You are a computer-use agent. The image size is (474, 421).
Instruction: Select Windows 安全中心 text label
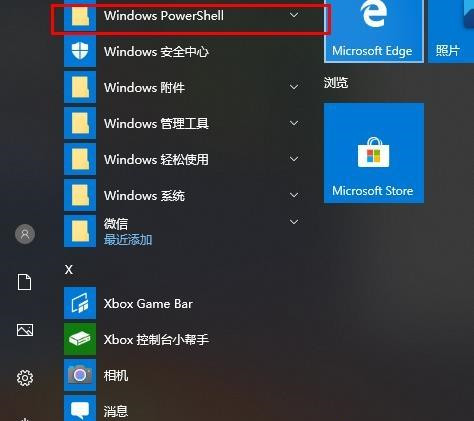pos(156,52)
